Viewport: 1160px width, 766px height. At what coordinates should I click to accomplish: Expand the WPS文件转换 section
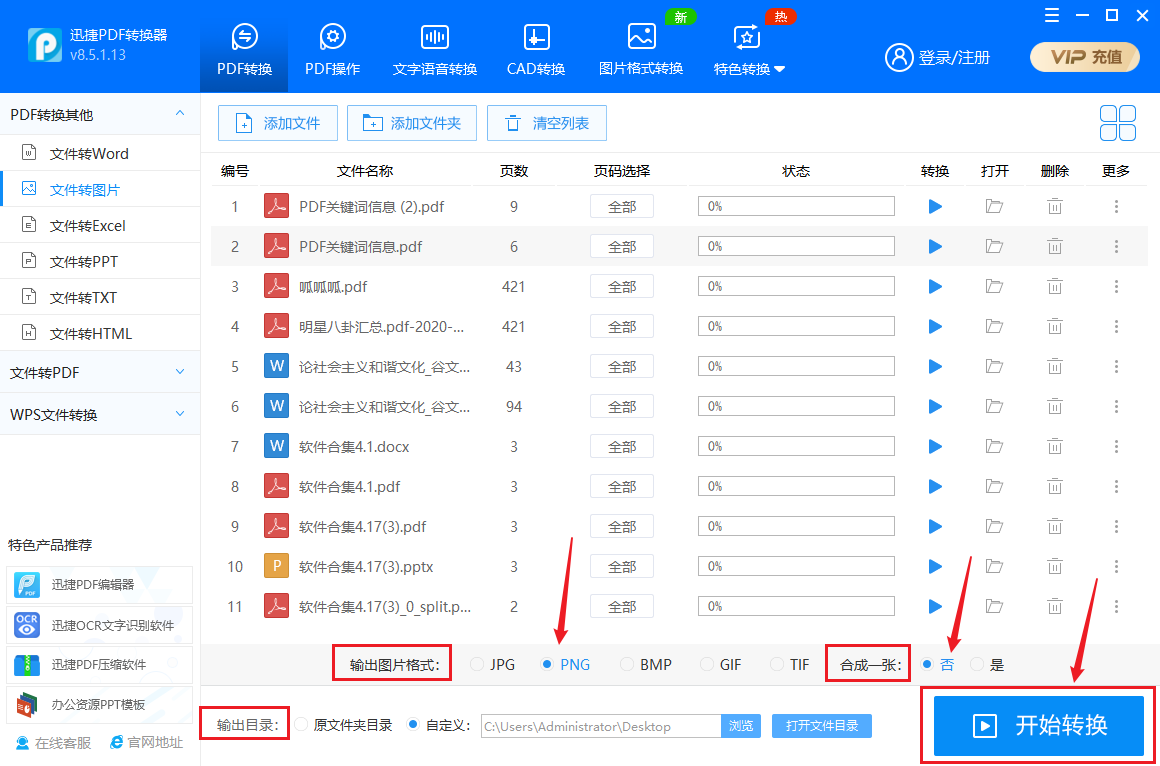point(180,414)
